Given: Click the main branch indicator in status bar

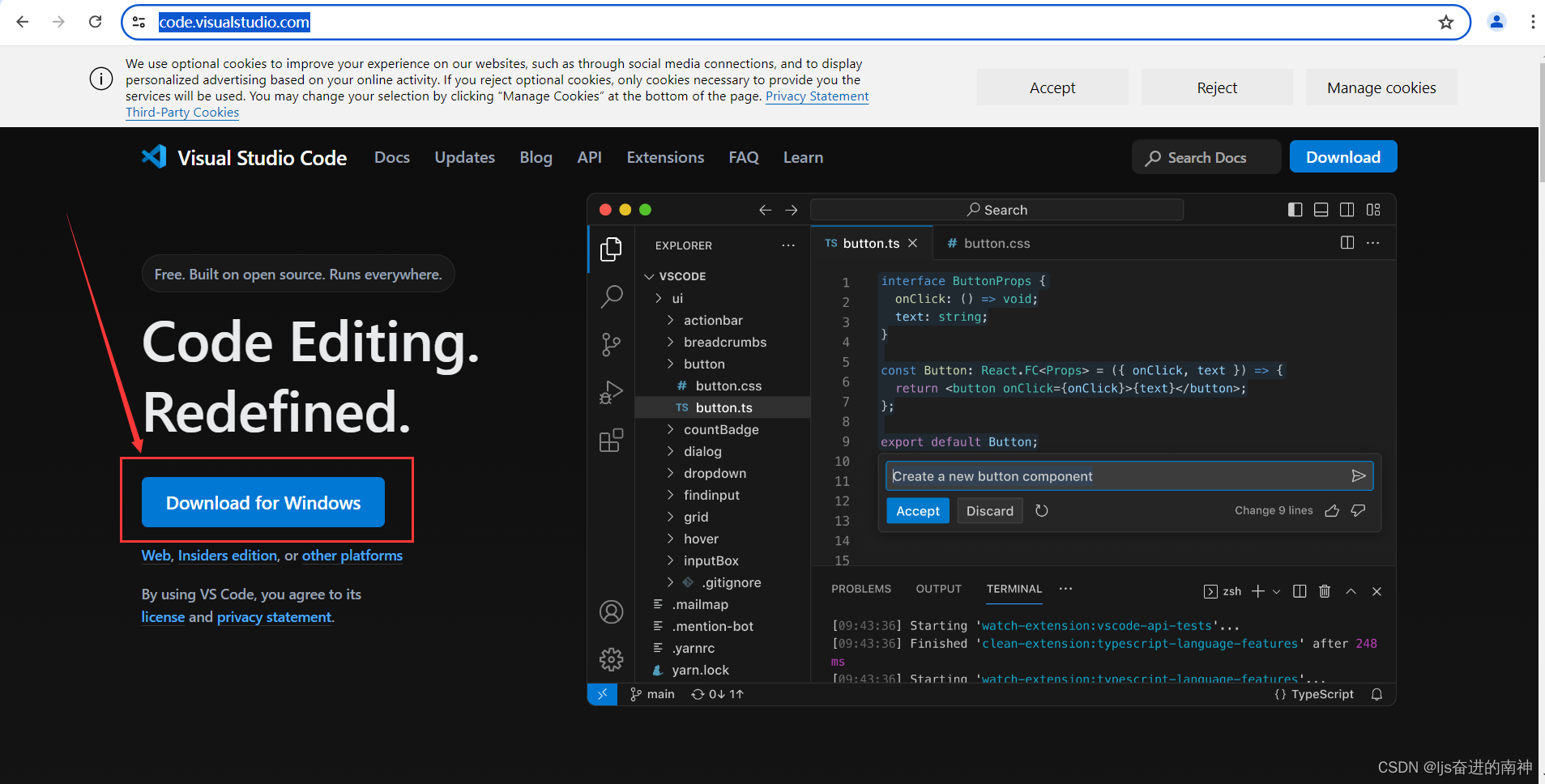Looking at the screenshot, I should 652,694.
